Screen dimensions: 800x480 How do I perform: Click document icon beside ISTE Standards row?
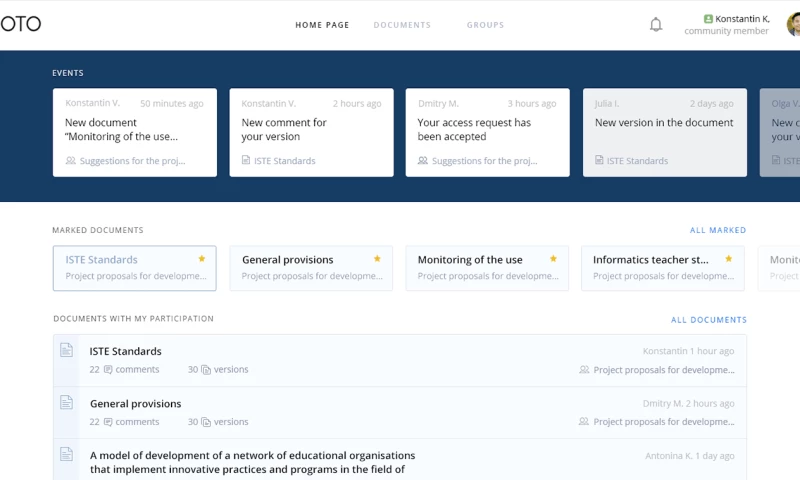coord(66,350)
